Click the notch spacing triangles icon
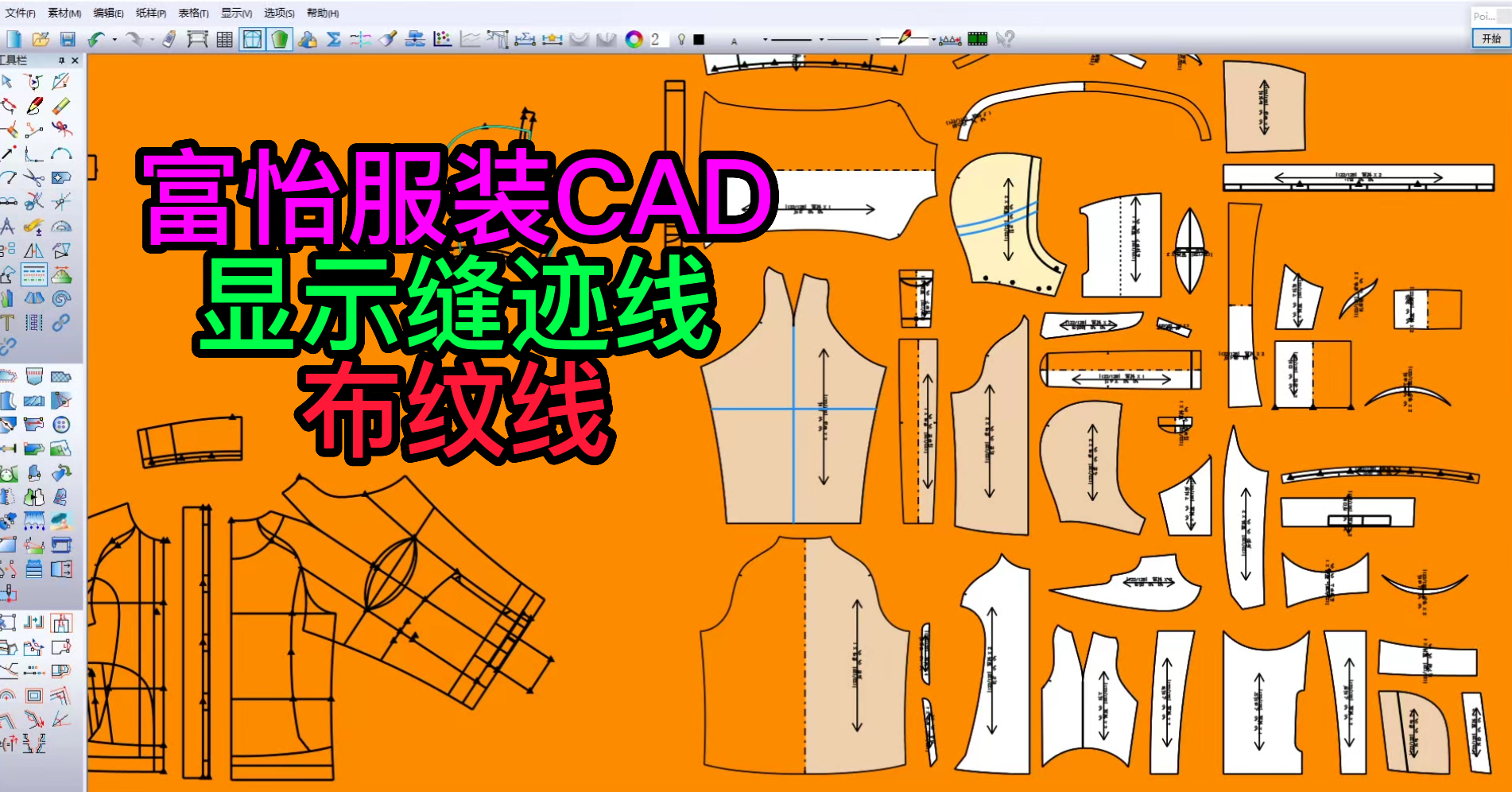Screen dimensions: 1512x792 (950, 40)
